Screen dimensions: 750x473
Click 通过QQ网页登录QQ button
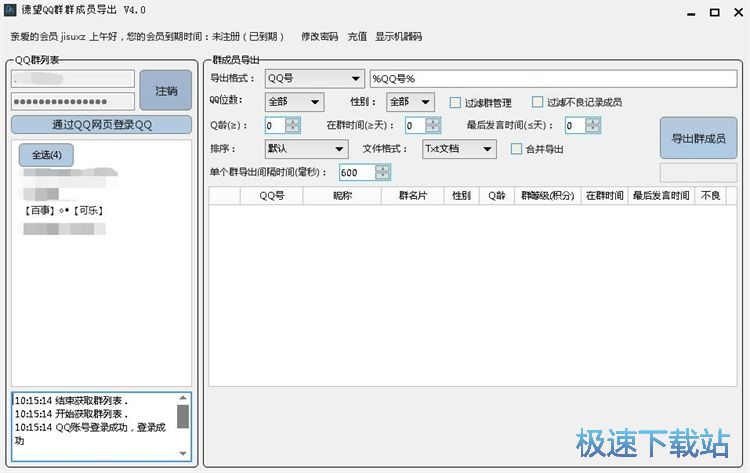coord(101,125)
